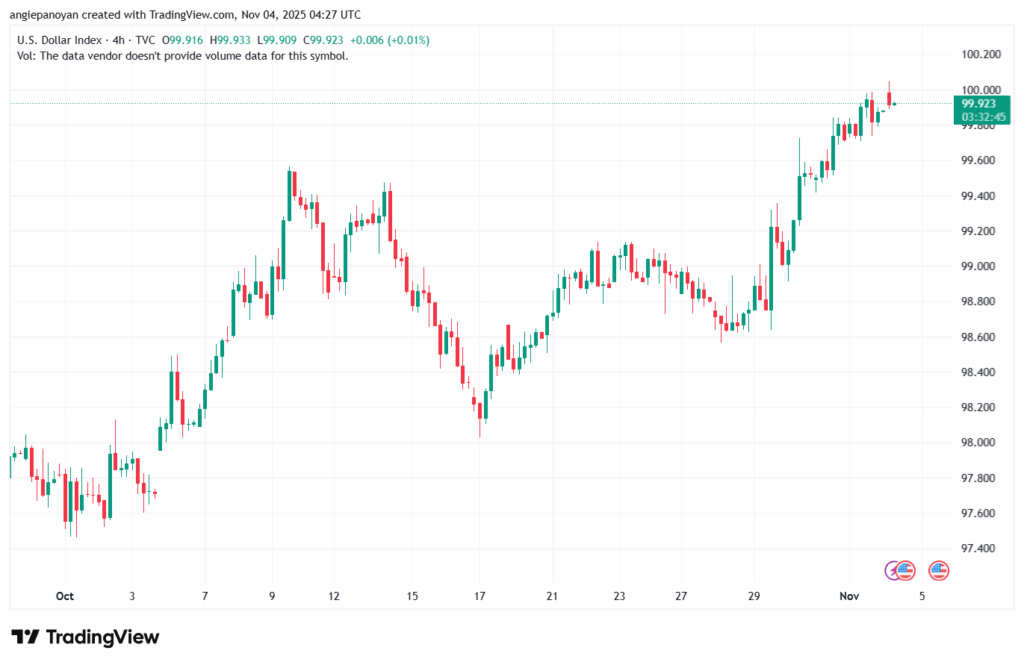Select the Nov label on the time axis
The height and width of the screenshot is (665, 1024).
(x=848, y=596)
